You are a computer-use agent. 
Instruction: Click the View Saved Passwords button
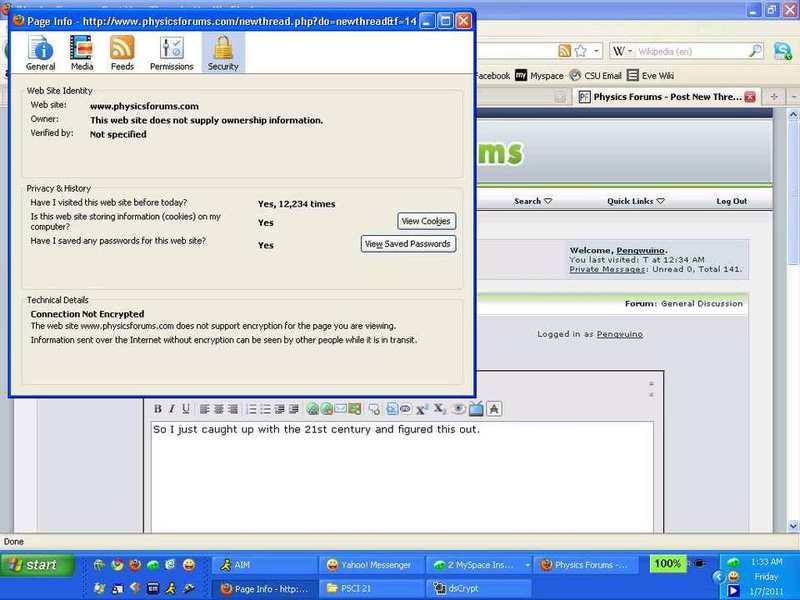click(408, 244)
